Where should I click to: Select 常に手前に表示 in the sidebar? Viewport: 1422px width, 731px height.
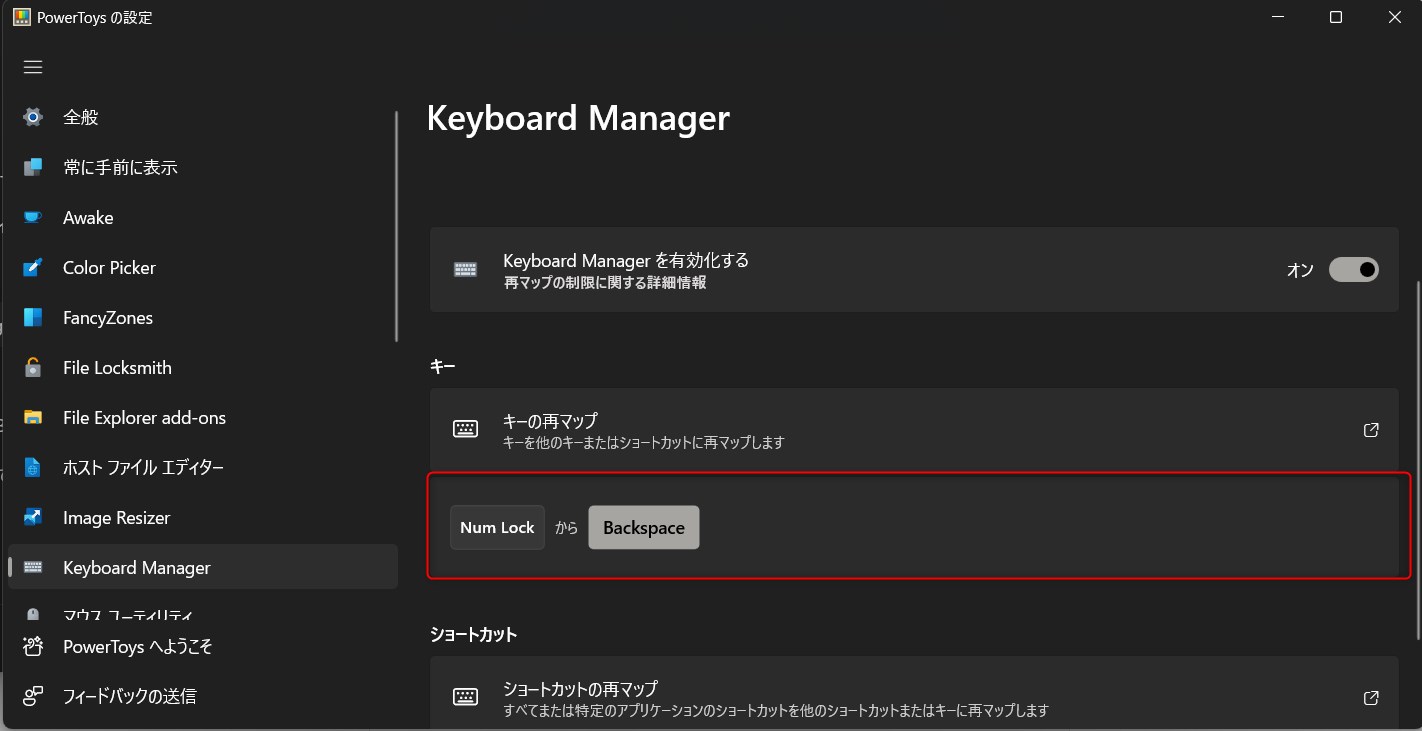[x=203, y=167]
